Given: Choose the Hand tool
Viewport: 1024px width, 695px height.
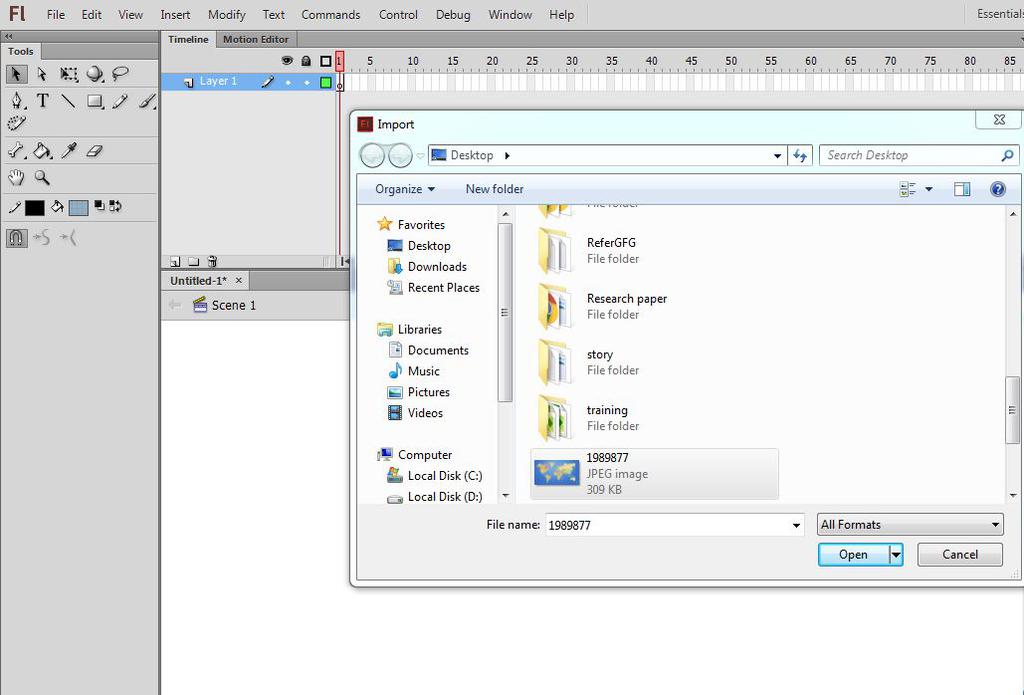Looking at the screenshot, I should point(16,177).
